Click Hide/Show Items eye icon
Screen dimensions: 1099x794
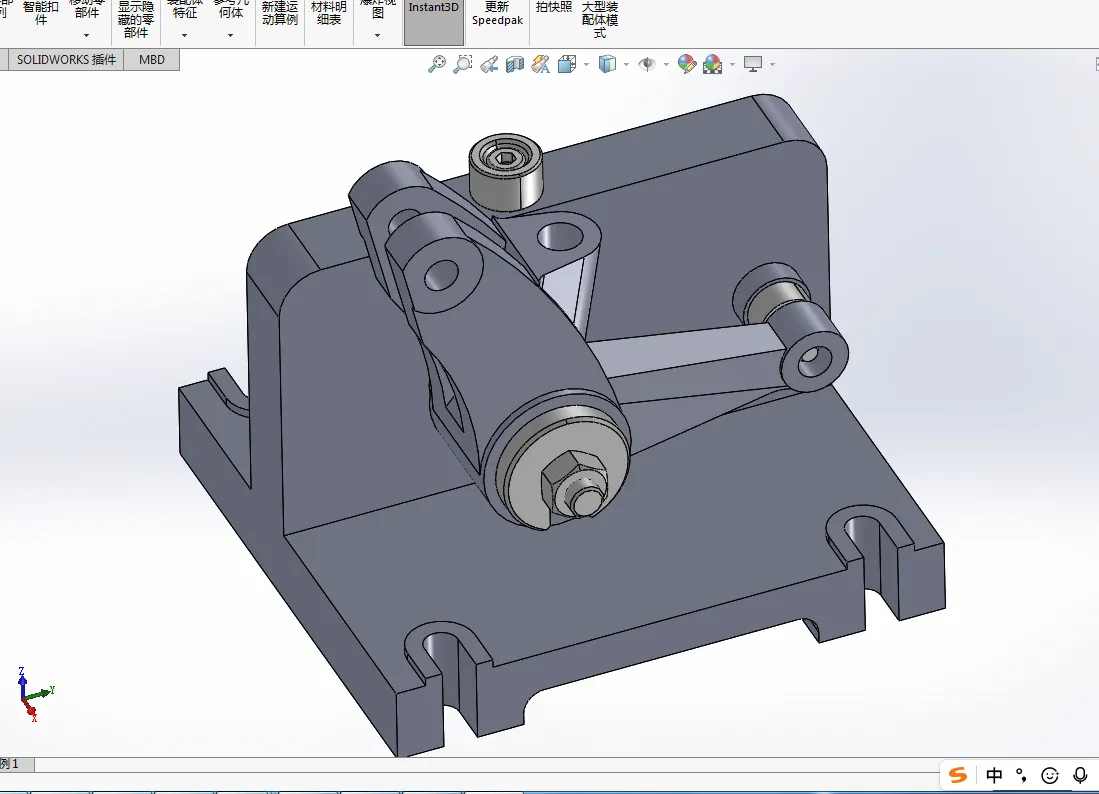[x=647, y=64]
